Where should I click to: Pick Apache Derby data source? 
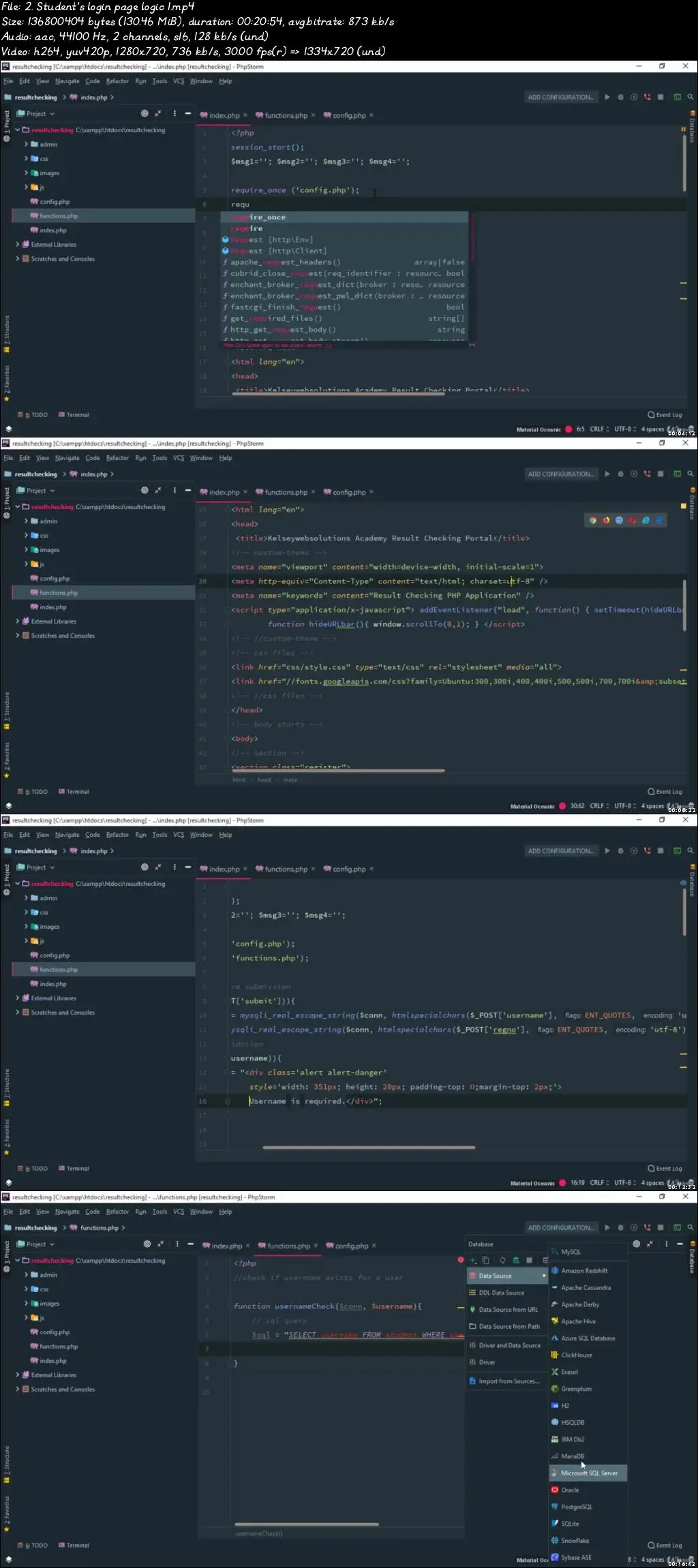(x=588, y=1304)
